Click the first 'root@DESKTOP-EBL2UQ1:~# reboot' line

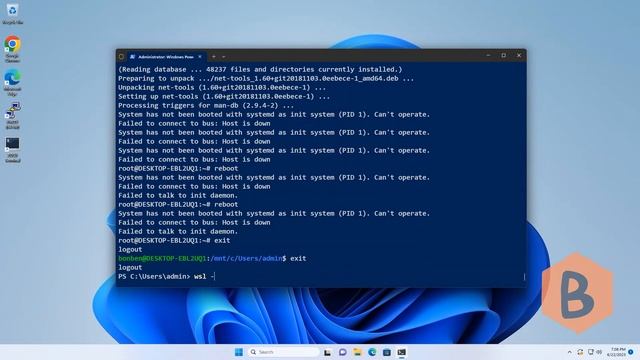click(x=178, y=168)
